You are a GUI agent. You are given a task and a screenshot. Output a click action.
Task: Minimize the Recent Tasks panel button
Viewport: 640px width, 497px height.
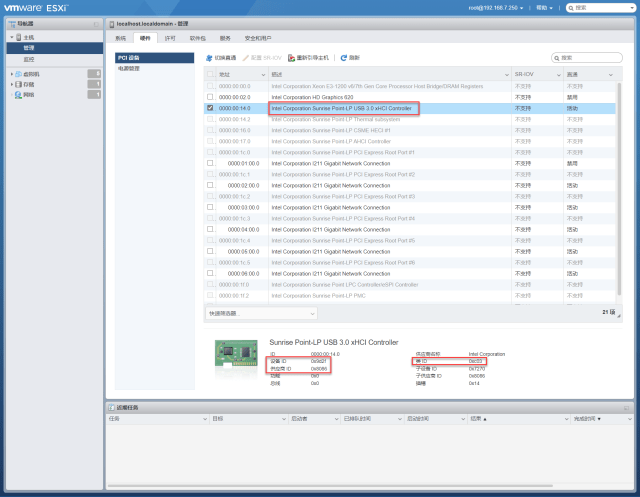coord(627,408)
